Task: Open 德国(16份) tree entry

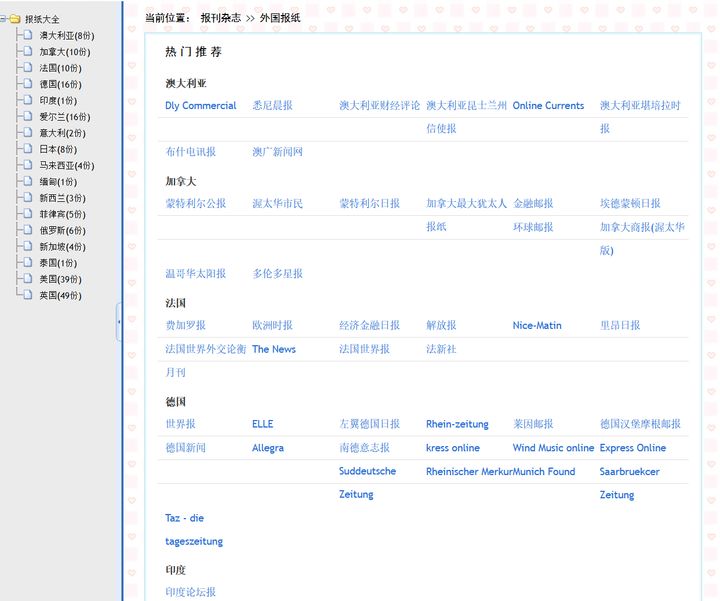Action: [x=61, y=84]
